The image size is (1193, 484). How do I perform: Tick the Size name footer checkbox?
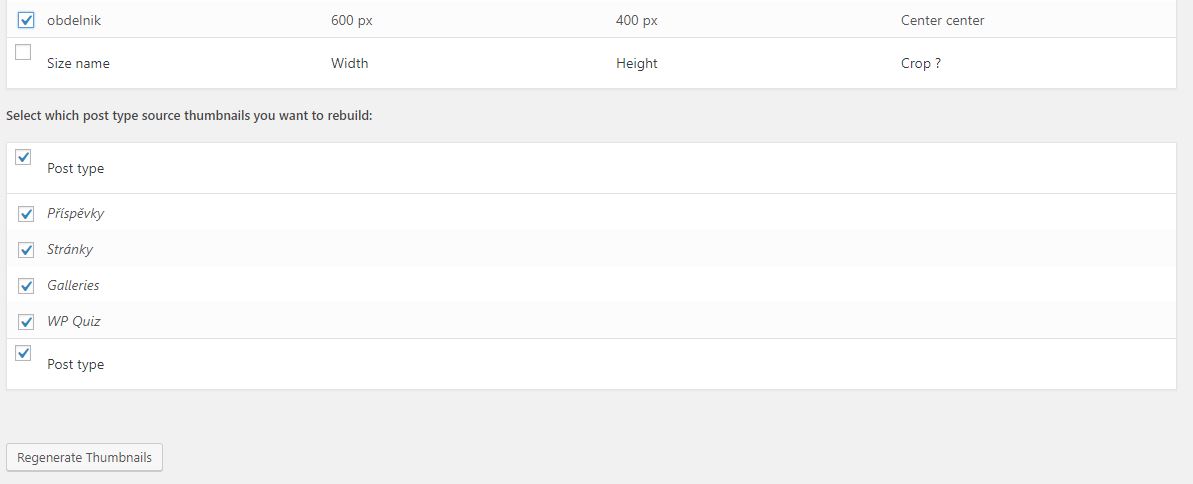coord(24,52)
